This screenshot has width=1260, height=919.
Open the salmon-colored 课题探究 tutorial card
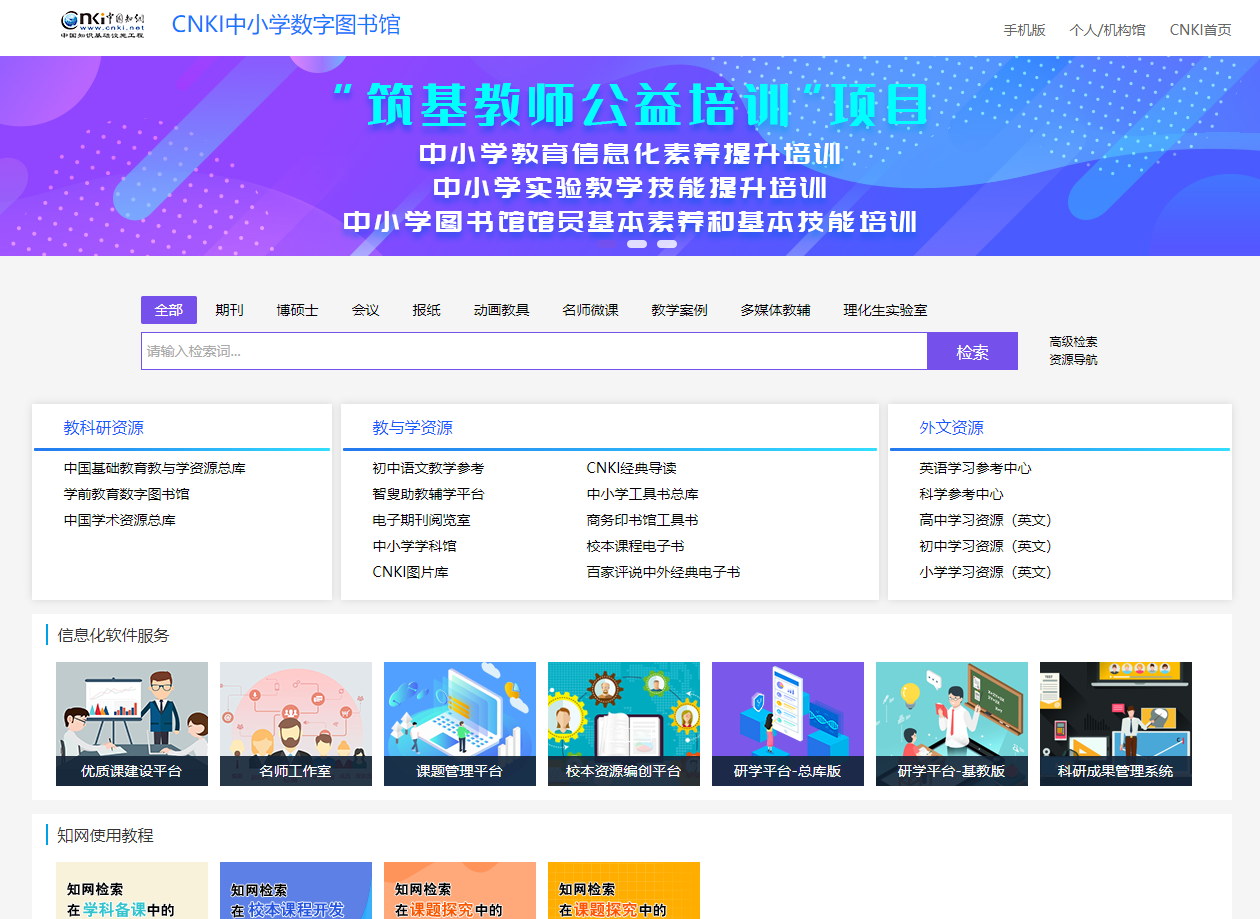click(x=460, y=890)
